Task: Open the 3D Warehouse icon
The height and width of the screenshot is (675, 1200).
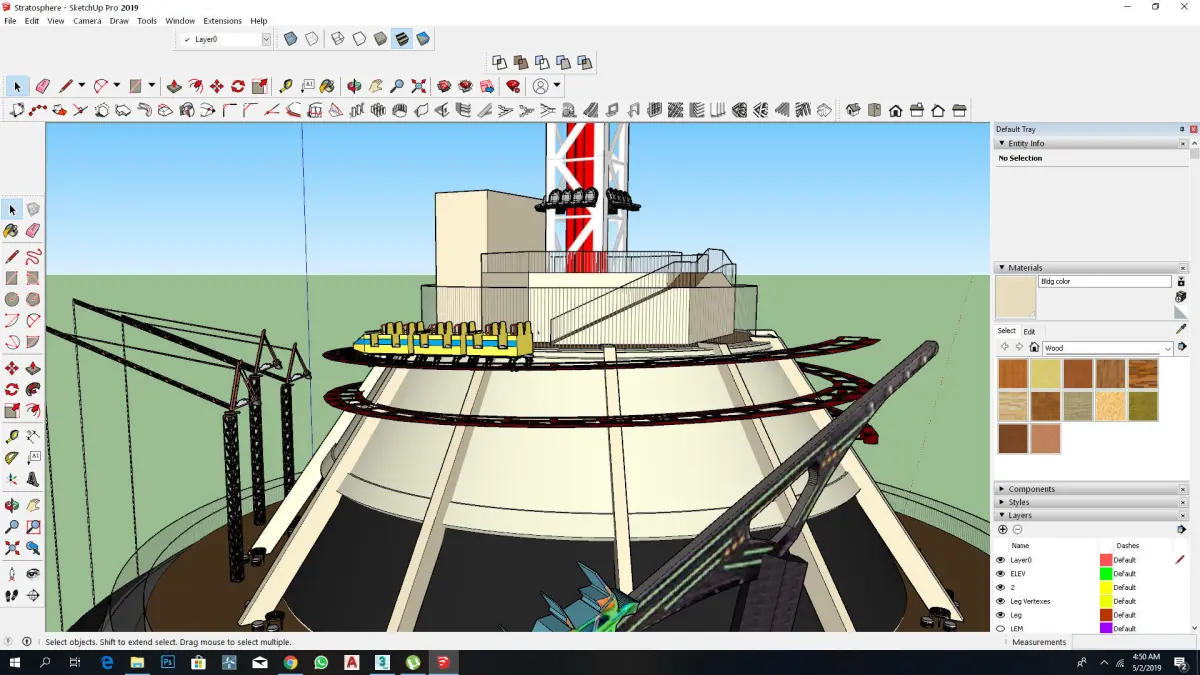Action: point(444,86)
